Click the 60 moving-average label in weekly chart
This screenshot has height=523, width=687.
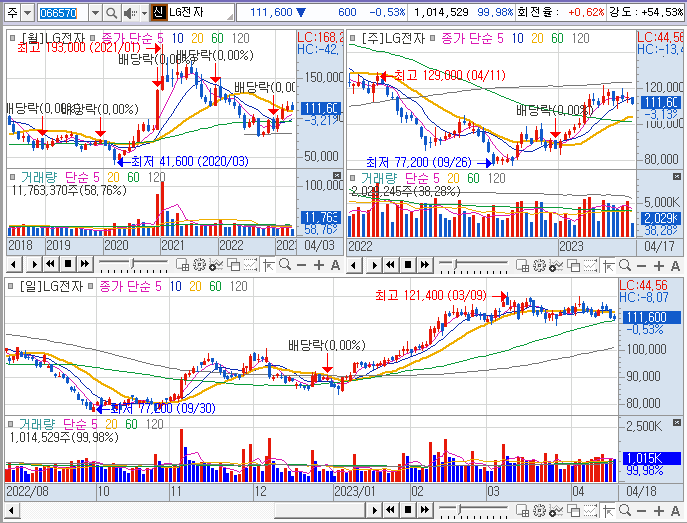557,39
